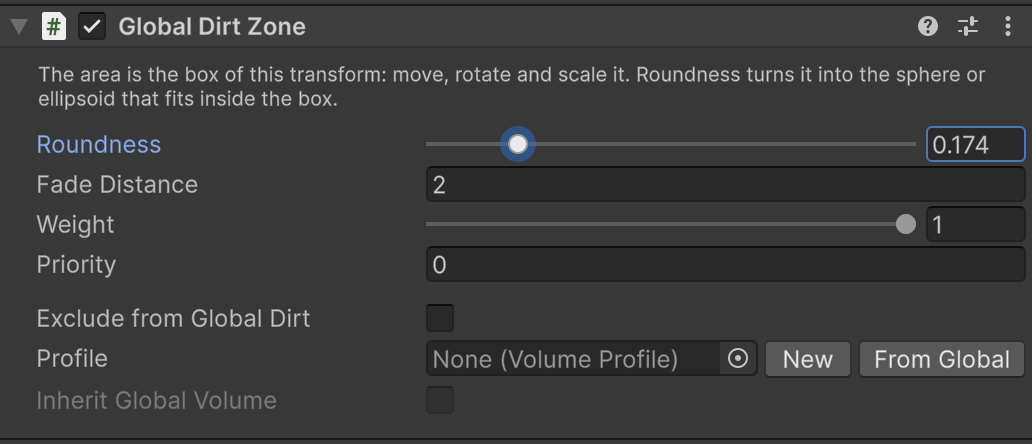Click the Weight value field

pyautogui.click(x=975, y=224)
